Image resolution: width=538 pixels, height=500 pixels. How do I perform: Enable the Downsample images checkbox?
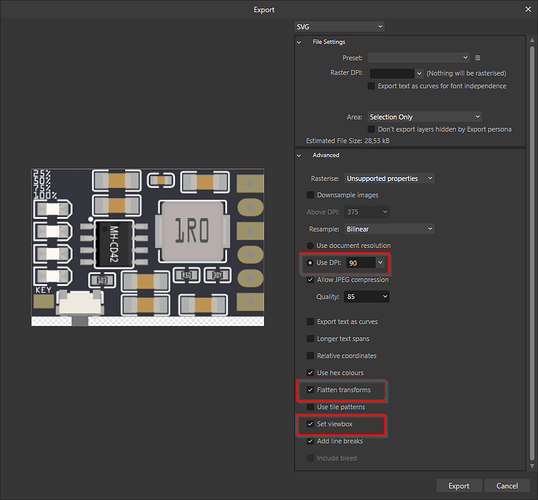(310, 195)
